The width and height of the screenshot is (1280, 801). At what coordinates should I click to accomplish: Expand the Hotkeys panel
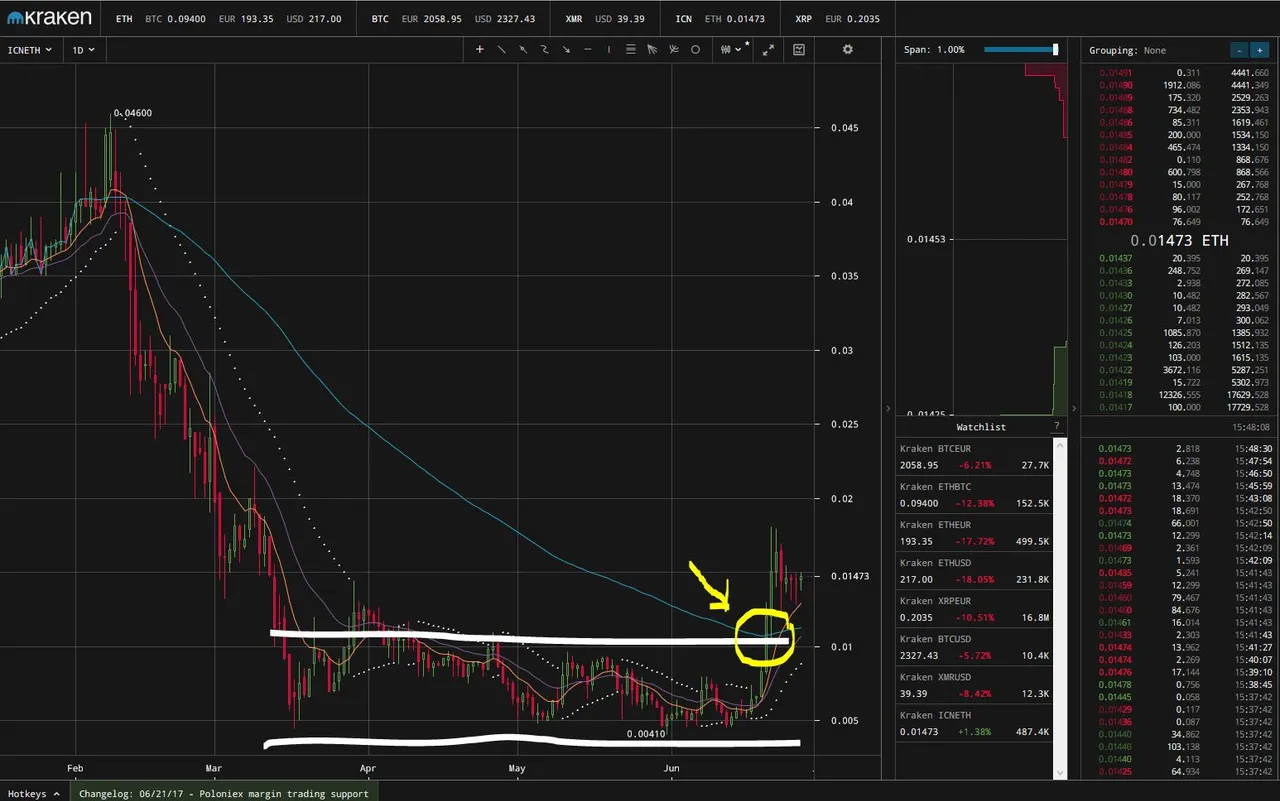[x=33, y=793]
